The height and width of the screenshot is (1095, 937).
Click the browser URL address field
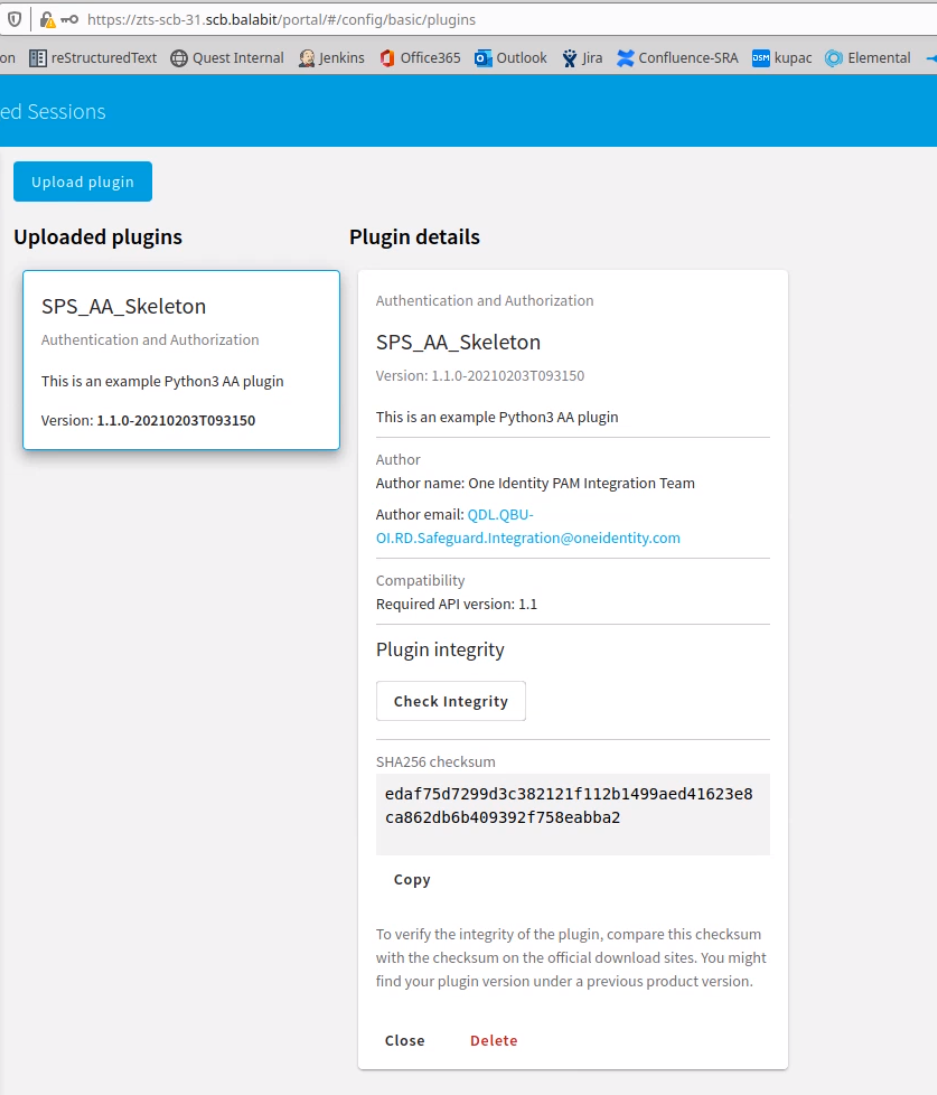click(489, 20)
